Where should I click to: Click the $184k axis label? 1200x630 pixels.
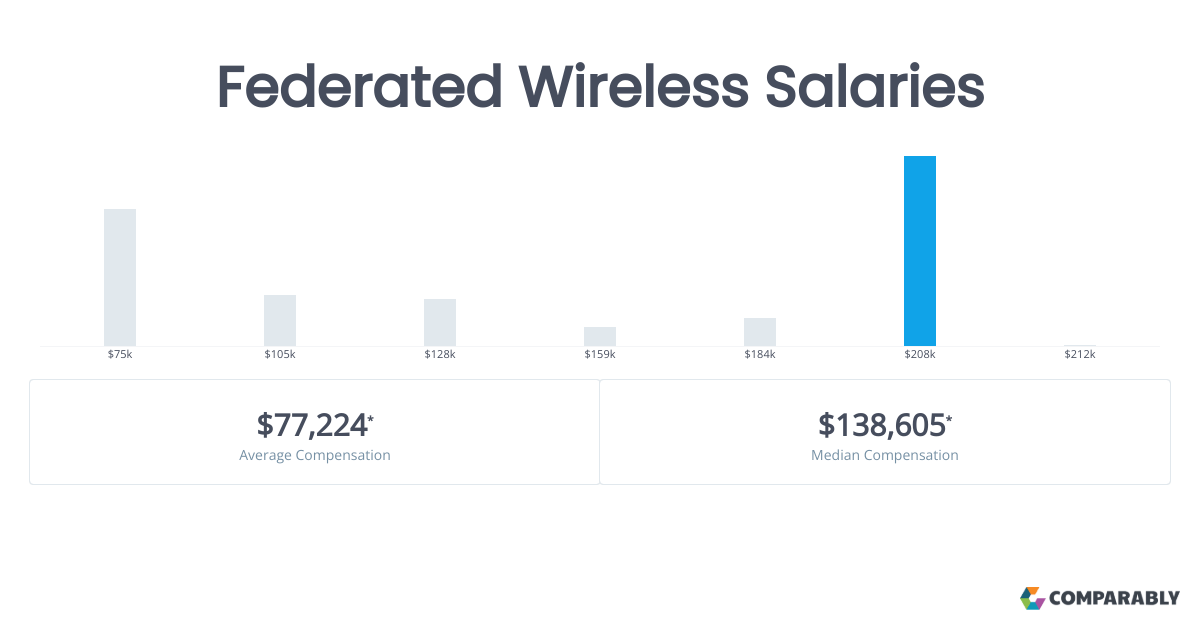pyautogui.click(x=760, y=355)
